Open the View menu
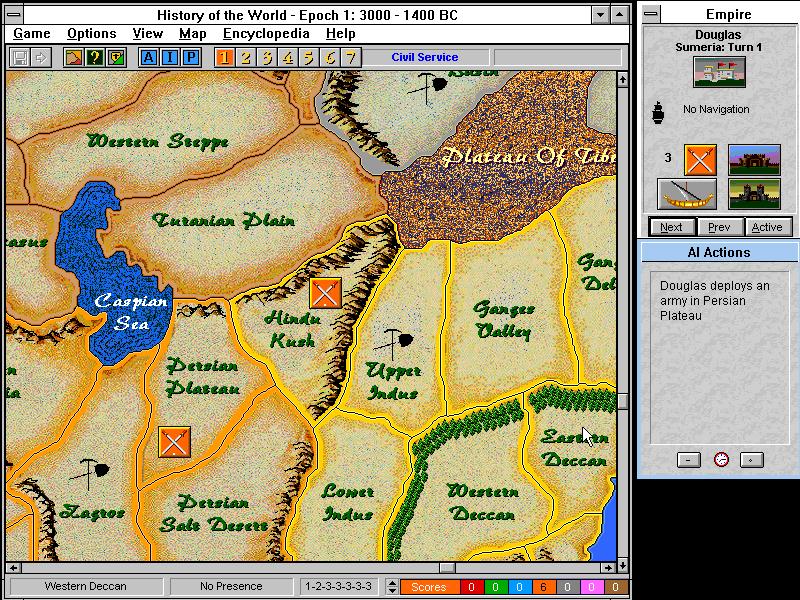This screenshot has width=800, height=600. [x=147, y=34]
